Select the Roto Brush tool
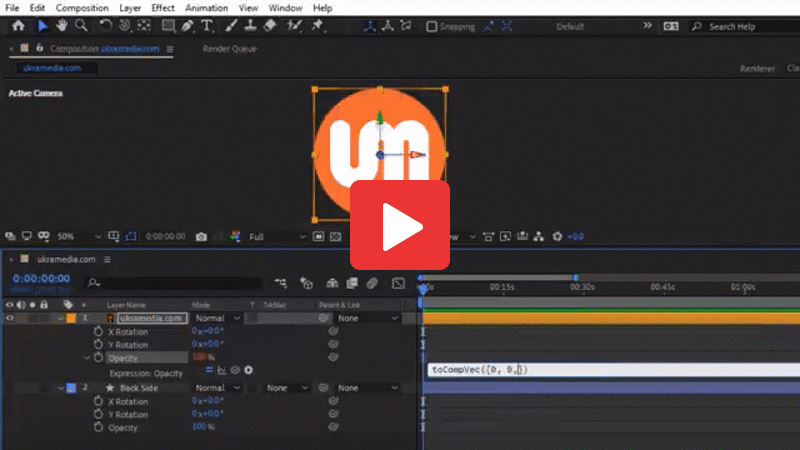Image resolution: width=800 pixels, height=450 pixels. pyautogui.click(x=294, y=26)
